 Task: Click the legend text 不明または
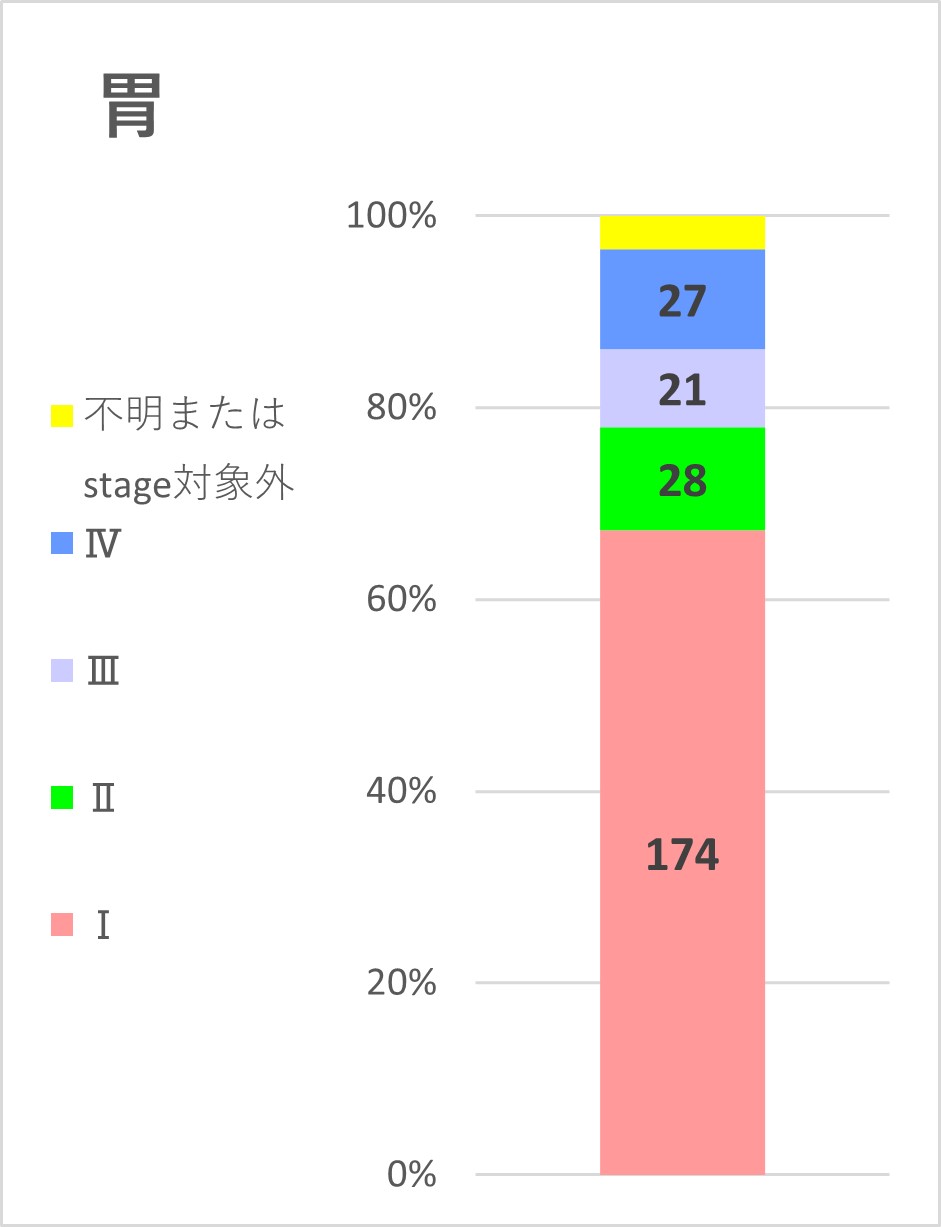(185, 414)
